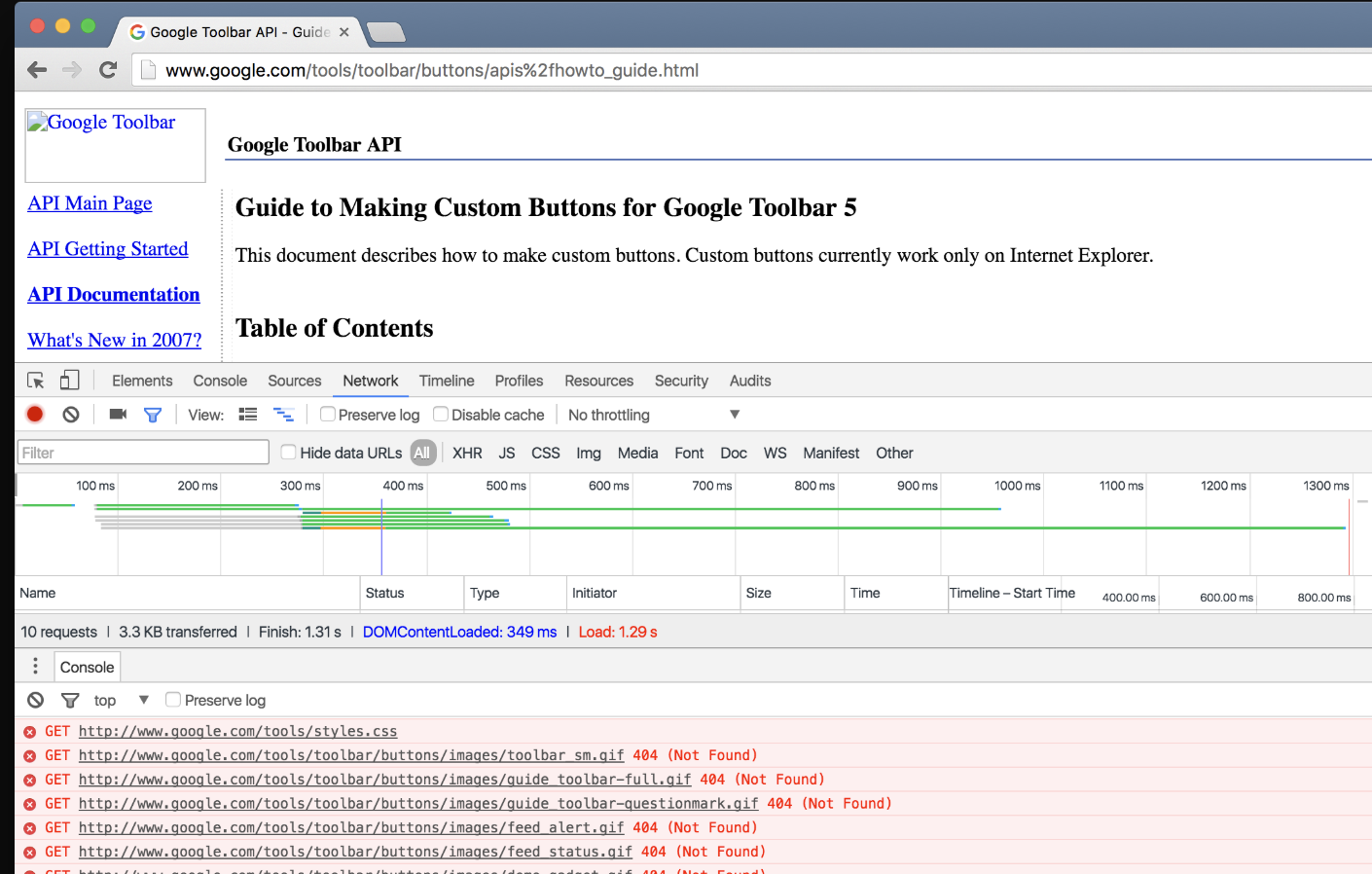Enable Preserve log in the console drawer
1372x874 pixels.
(173, 699)
